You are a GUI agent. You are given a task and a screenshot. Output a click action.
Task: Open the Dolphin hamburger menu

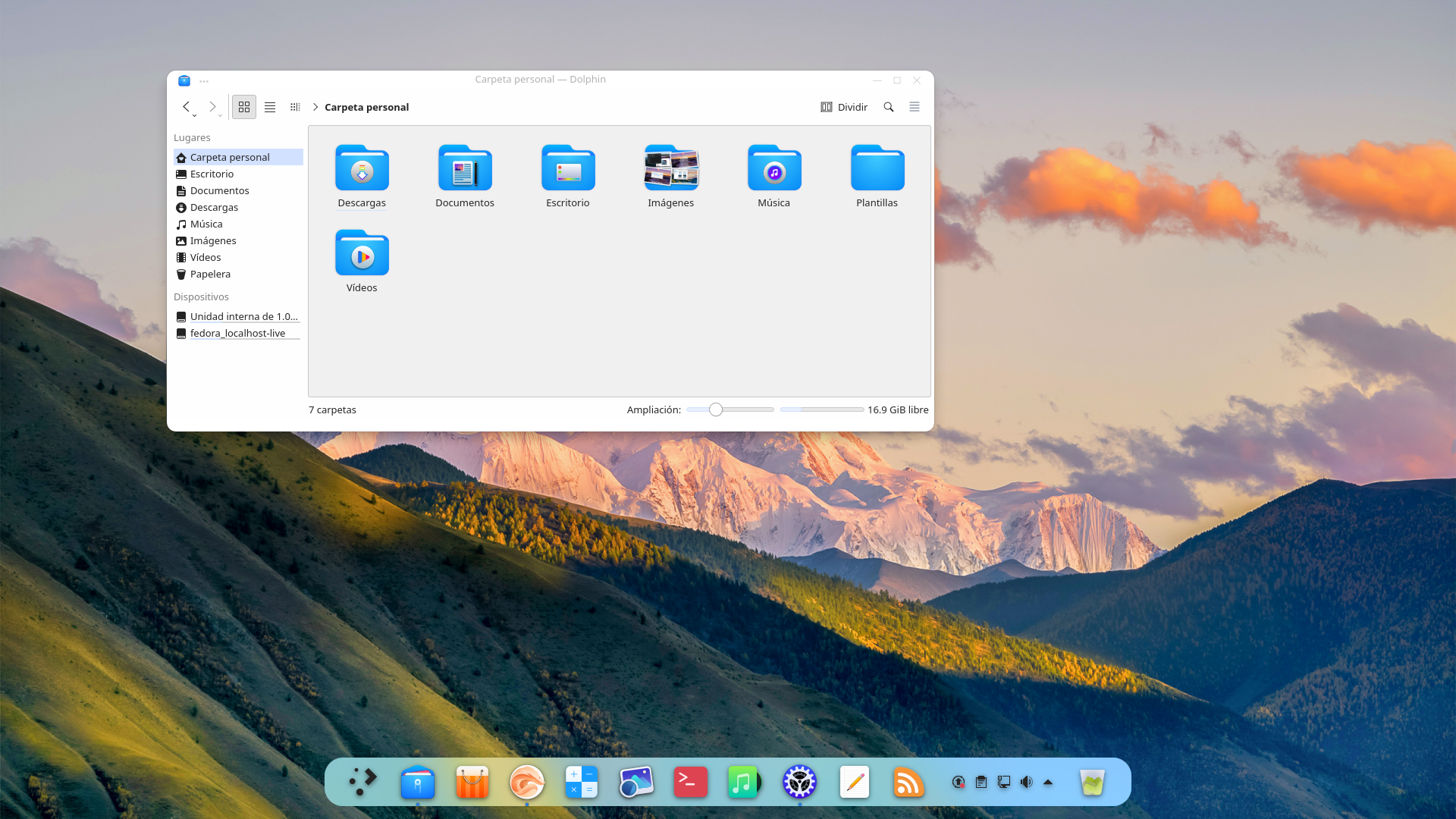(x=915, y=107)
